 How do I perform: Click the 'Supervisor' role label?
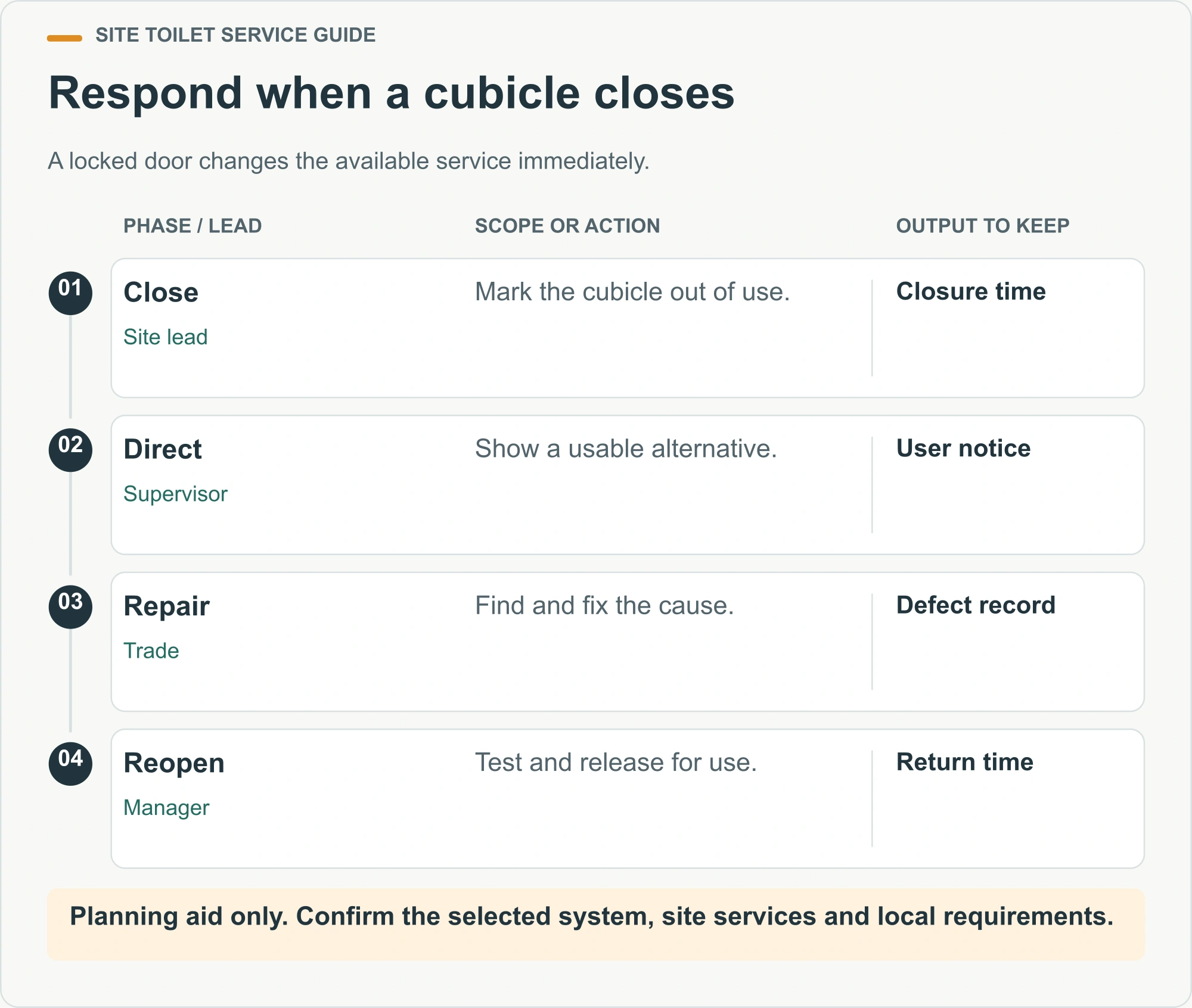pos(175,494)
